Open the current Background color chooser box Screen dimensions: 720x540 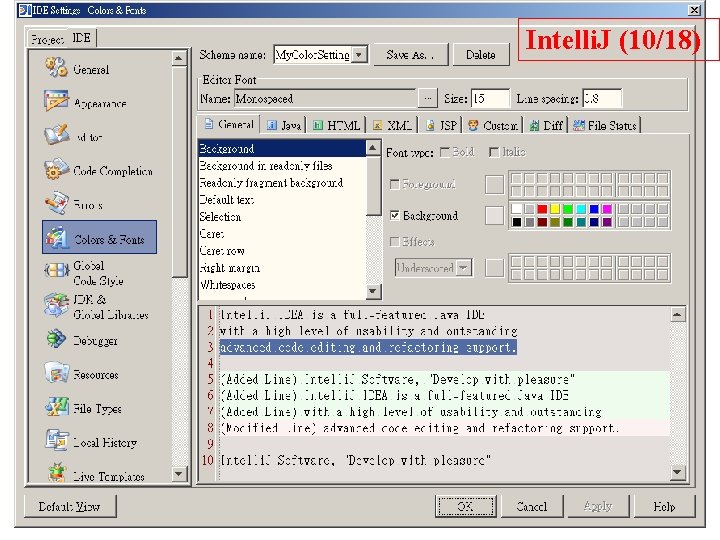495,215
